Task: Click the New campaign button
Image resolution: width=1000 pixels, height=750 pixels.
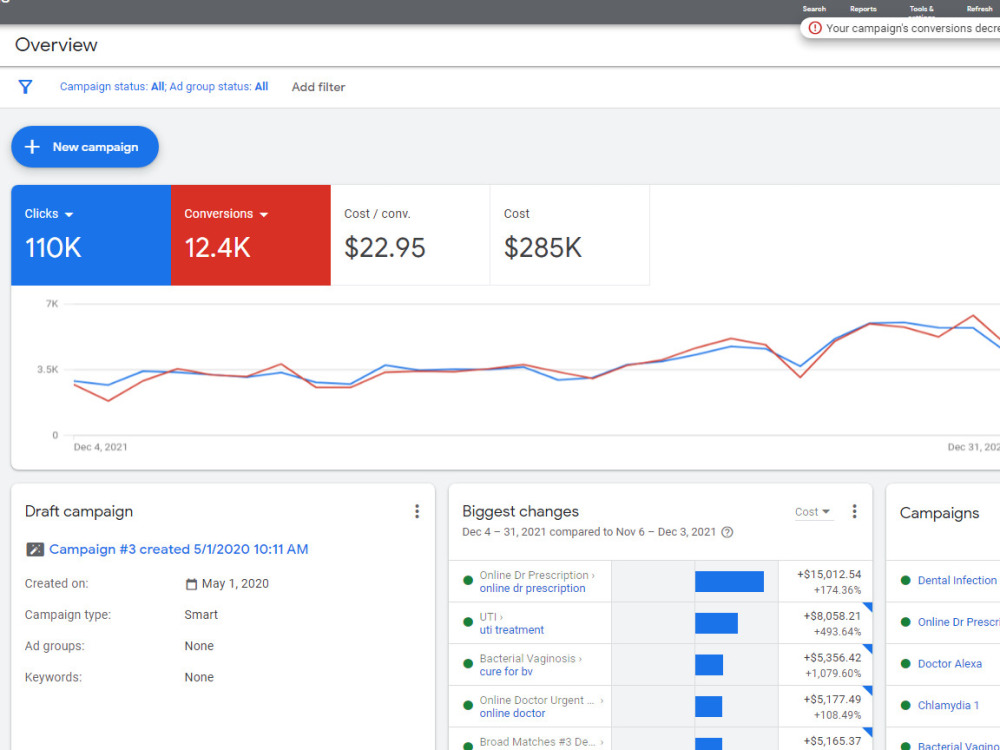Action: [85, 147]
